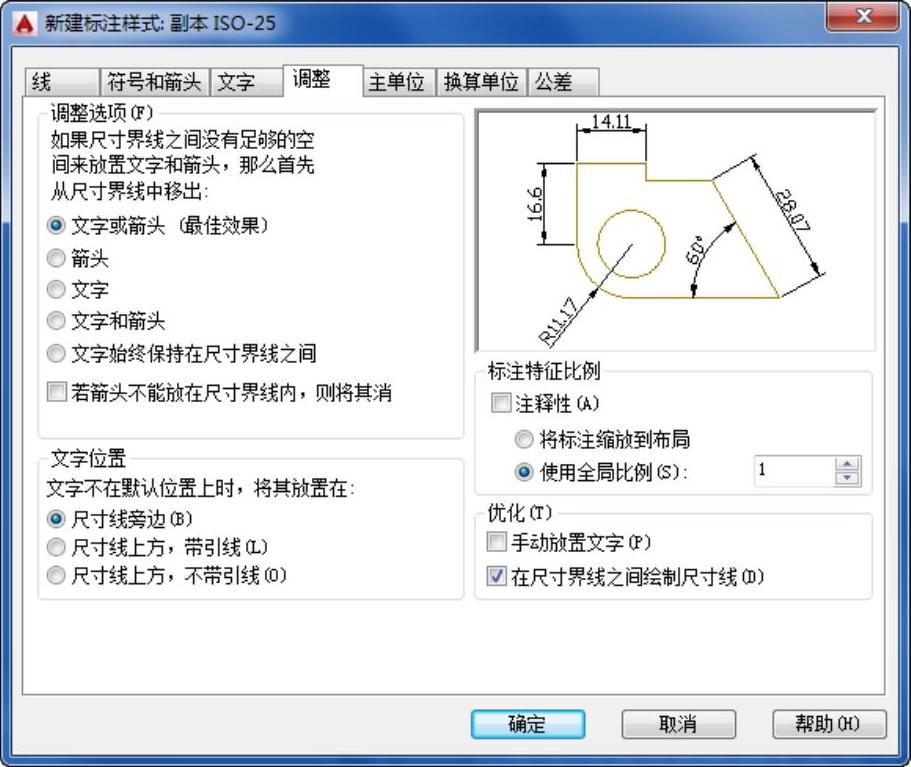Select 将标注缩放到布局 radio button
Image resolution: width=911 pixels, height=767 pixels.
click(524, 439)
